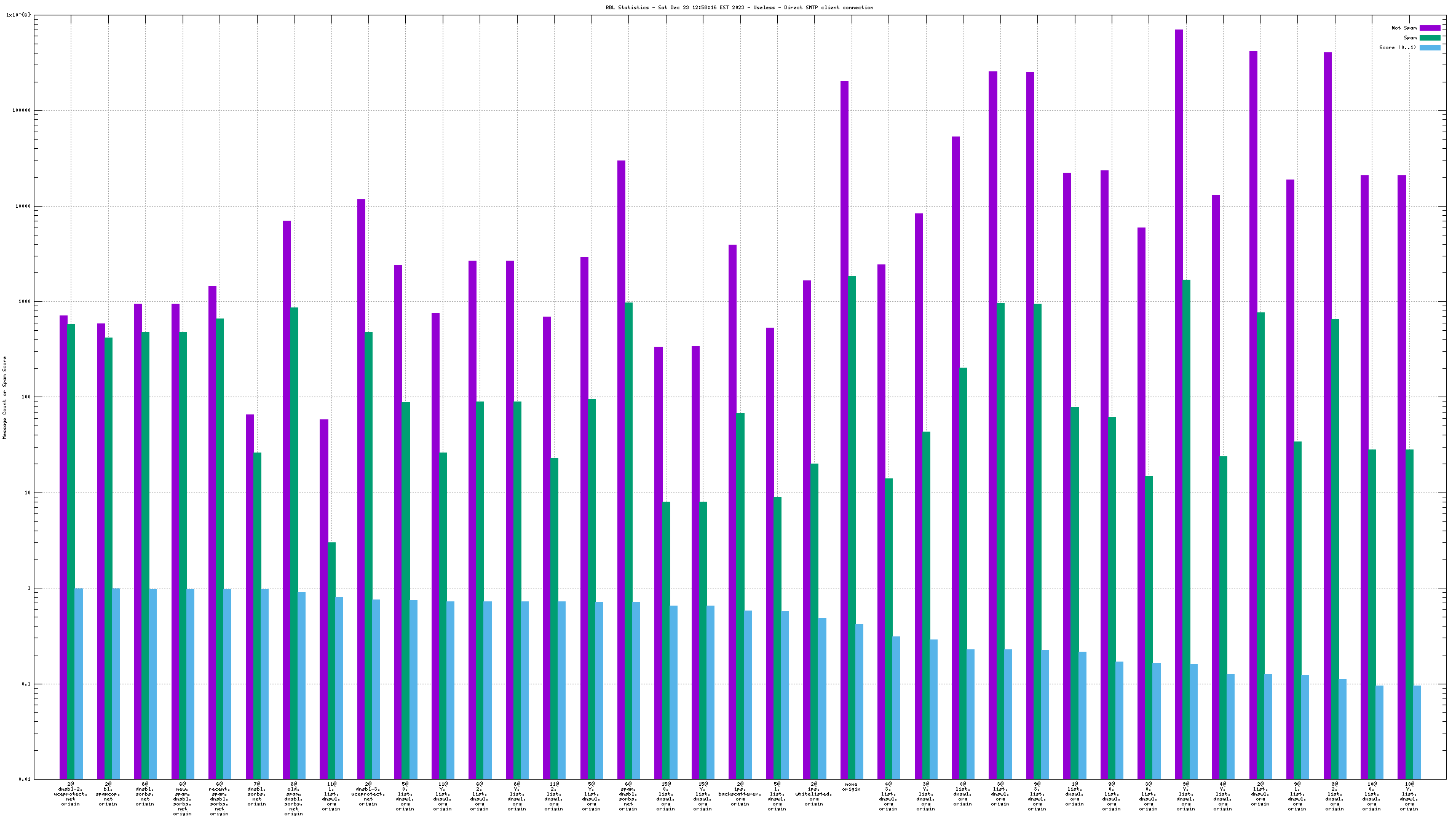Image resolution: width=1456 pixels, height=819 pixels.
Task: Click the 0.01 y-axis tick label
Action: pyautogui.click(x=24, y=779)
